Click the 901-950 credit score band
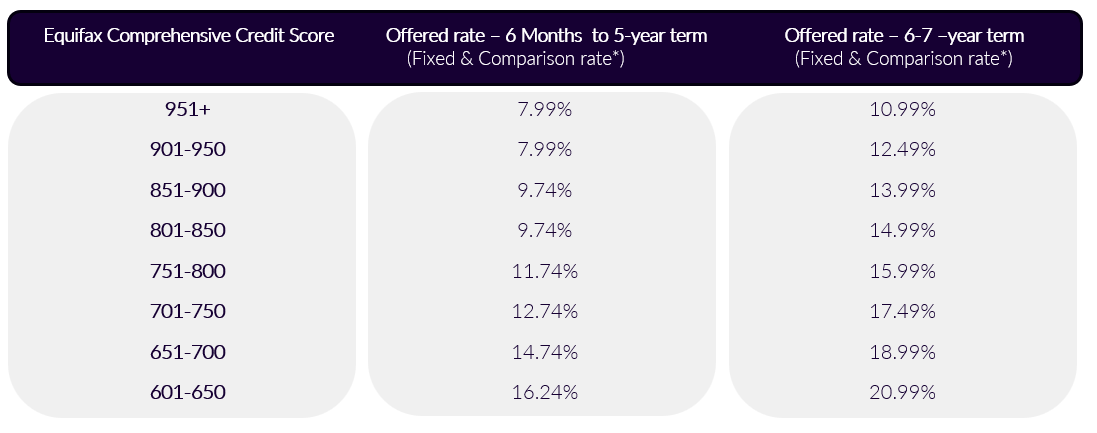 [x=188, y=150]
